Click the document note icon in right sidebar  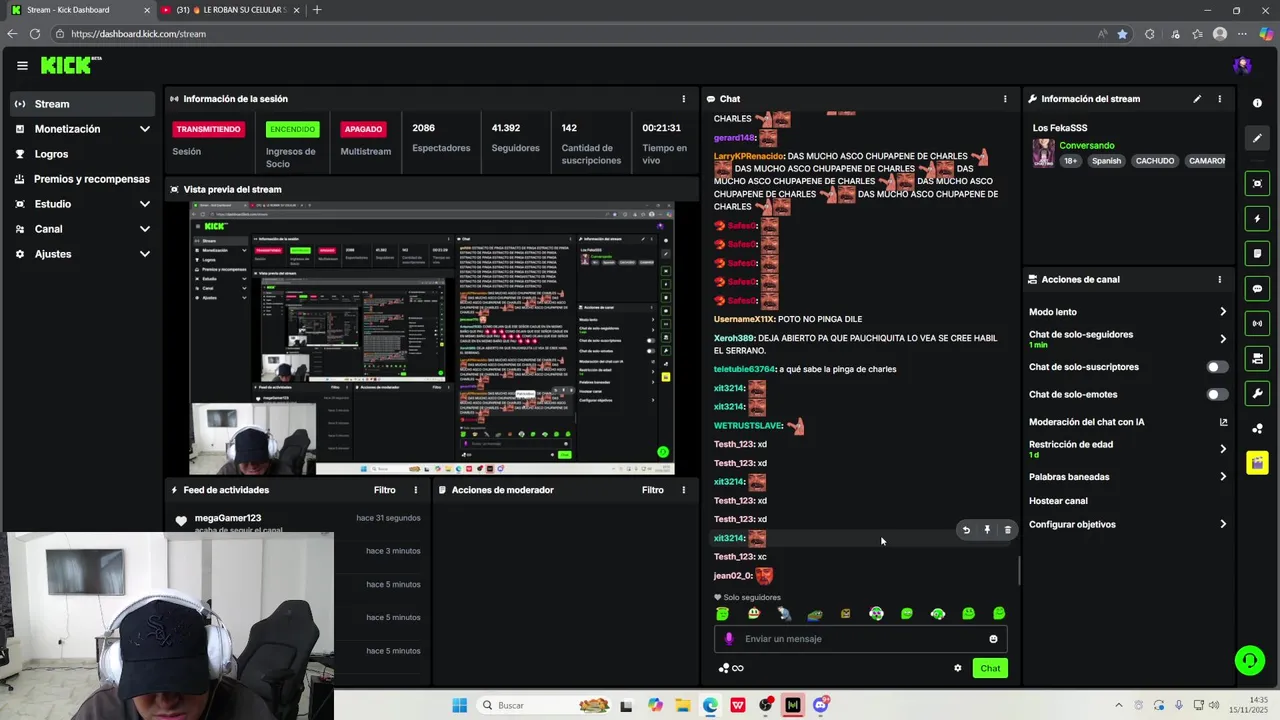coord(1257,254)
